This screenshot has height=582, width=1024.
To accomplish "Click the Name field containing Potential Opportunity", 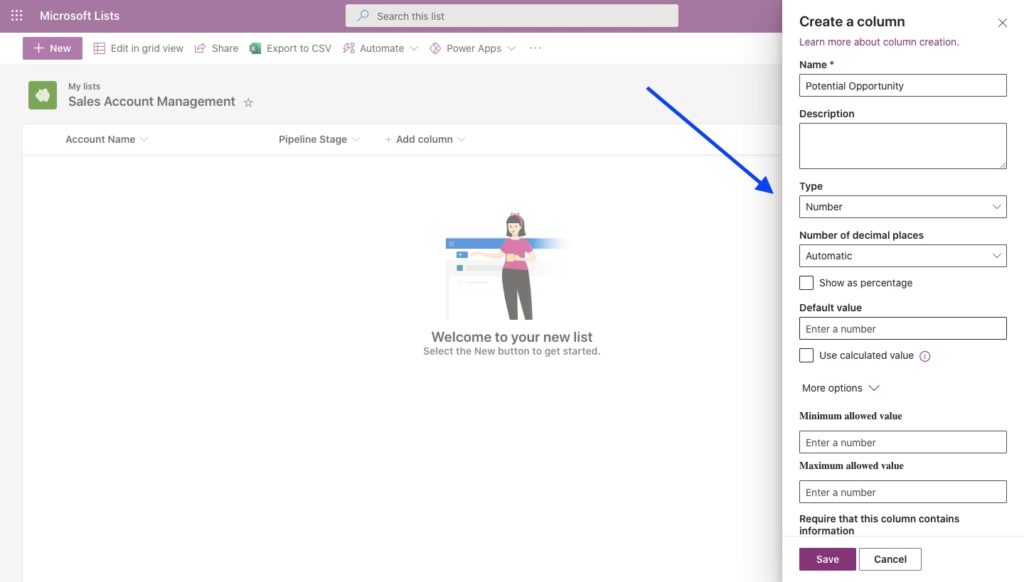I will tap(903, 86).
